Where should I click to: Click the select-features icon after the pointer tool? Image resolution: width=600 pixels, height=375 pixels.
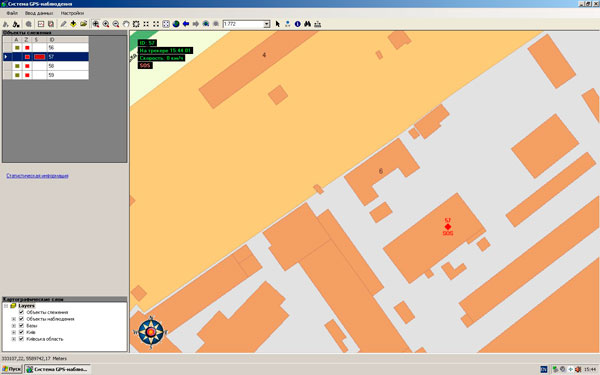[288, 24]
